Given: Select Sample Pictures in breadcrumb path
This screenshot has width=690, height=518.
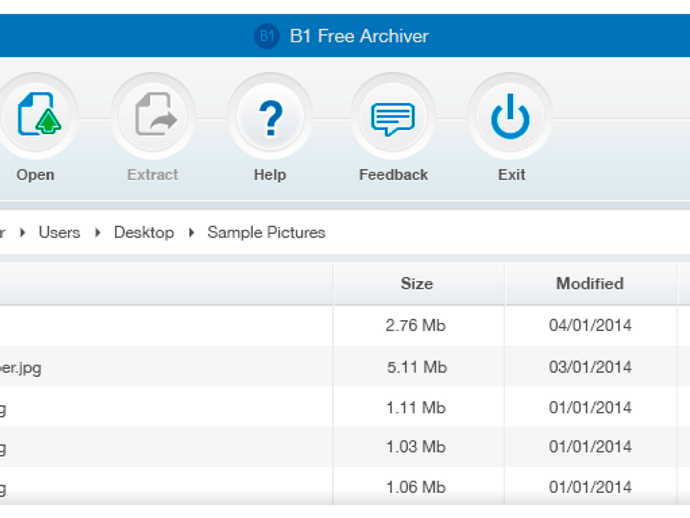Looking at the screenshot, I should click(266, 232).
